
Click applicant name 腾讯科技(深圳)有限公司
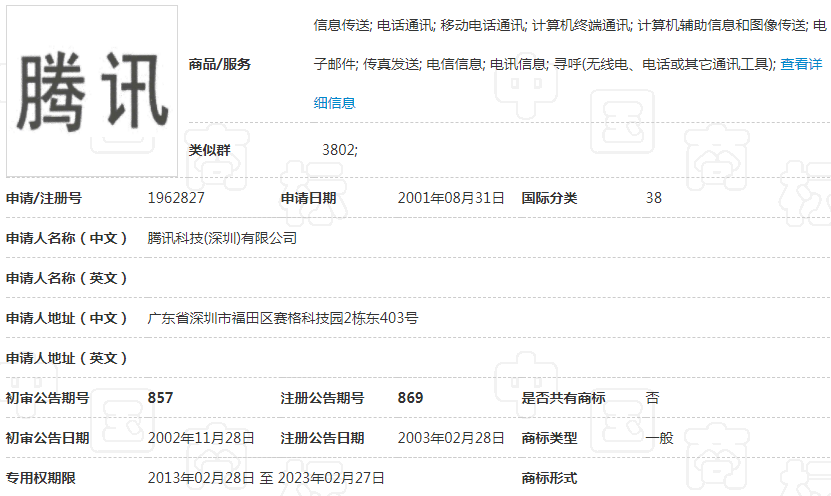222,238
